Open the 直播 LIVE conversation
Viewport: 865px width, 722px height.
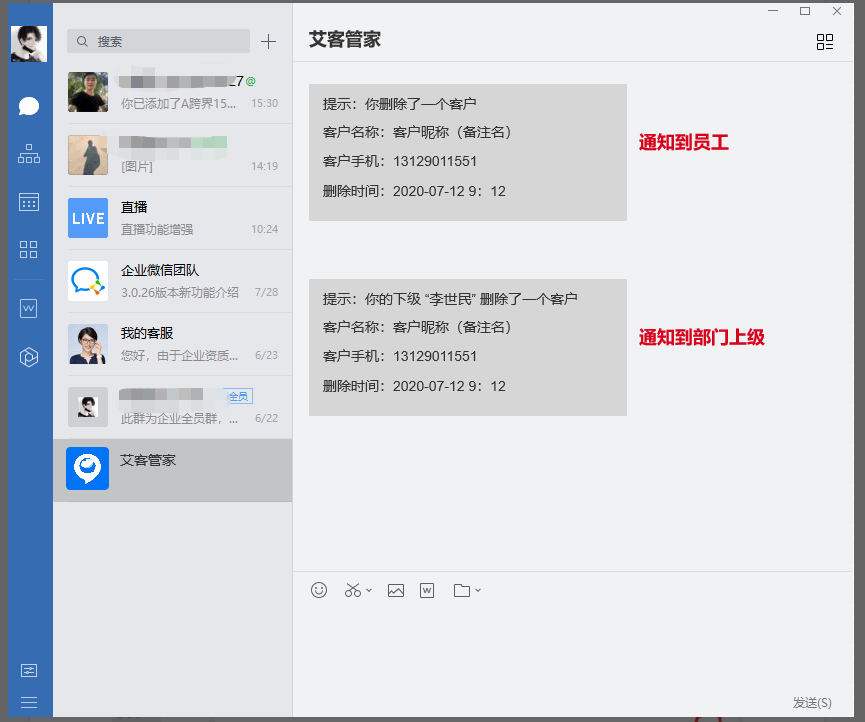pos(172,218)
